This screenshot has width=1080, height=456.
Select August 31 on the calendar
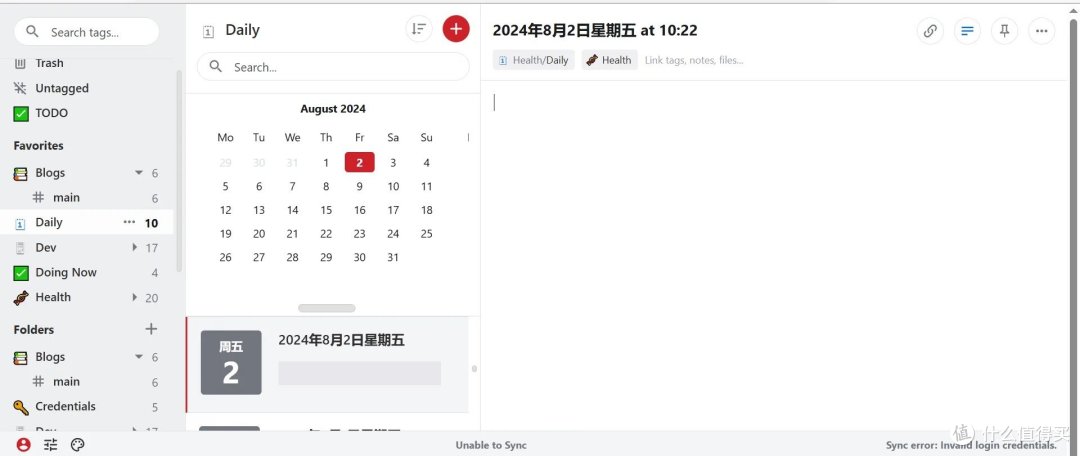[393, 257]
